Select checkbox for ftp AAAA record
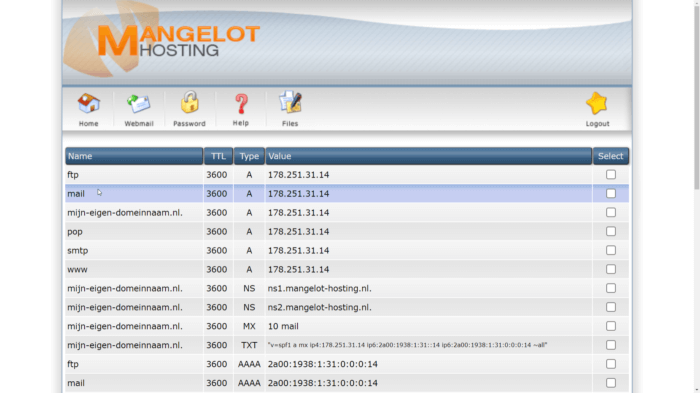The image size is (700, 393). pos(611,364)
